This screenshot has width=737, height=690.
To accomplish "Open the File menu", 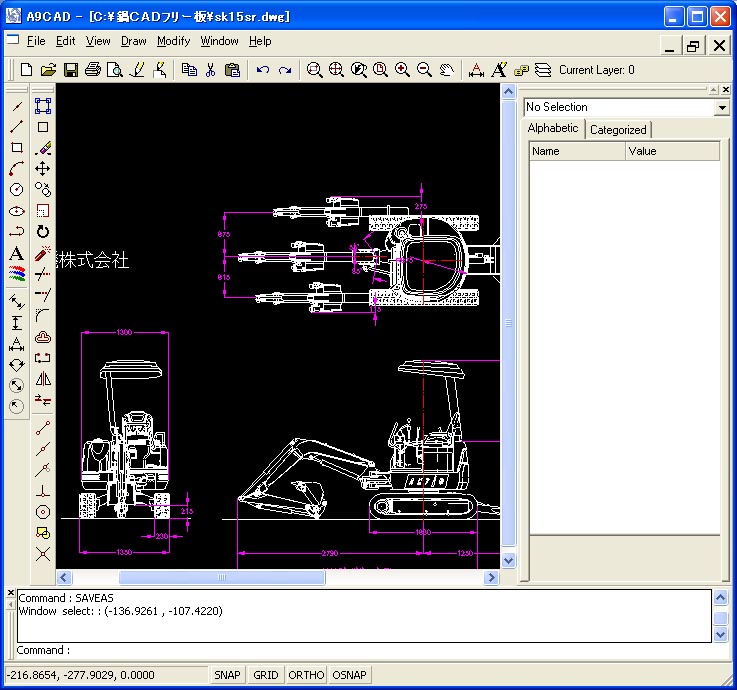I will point(36,41).
